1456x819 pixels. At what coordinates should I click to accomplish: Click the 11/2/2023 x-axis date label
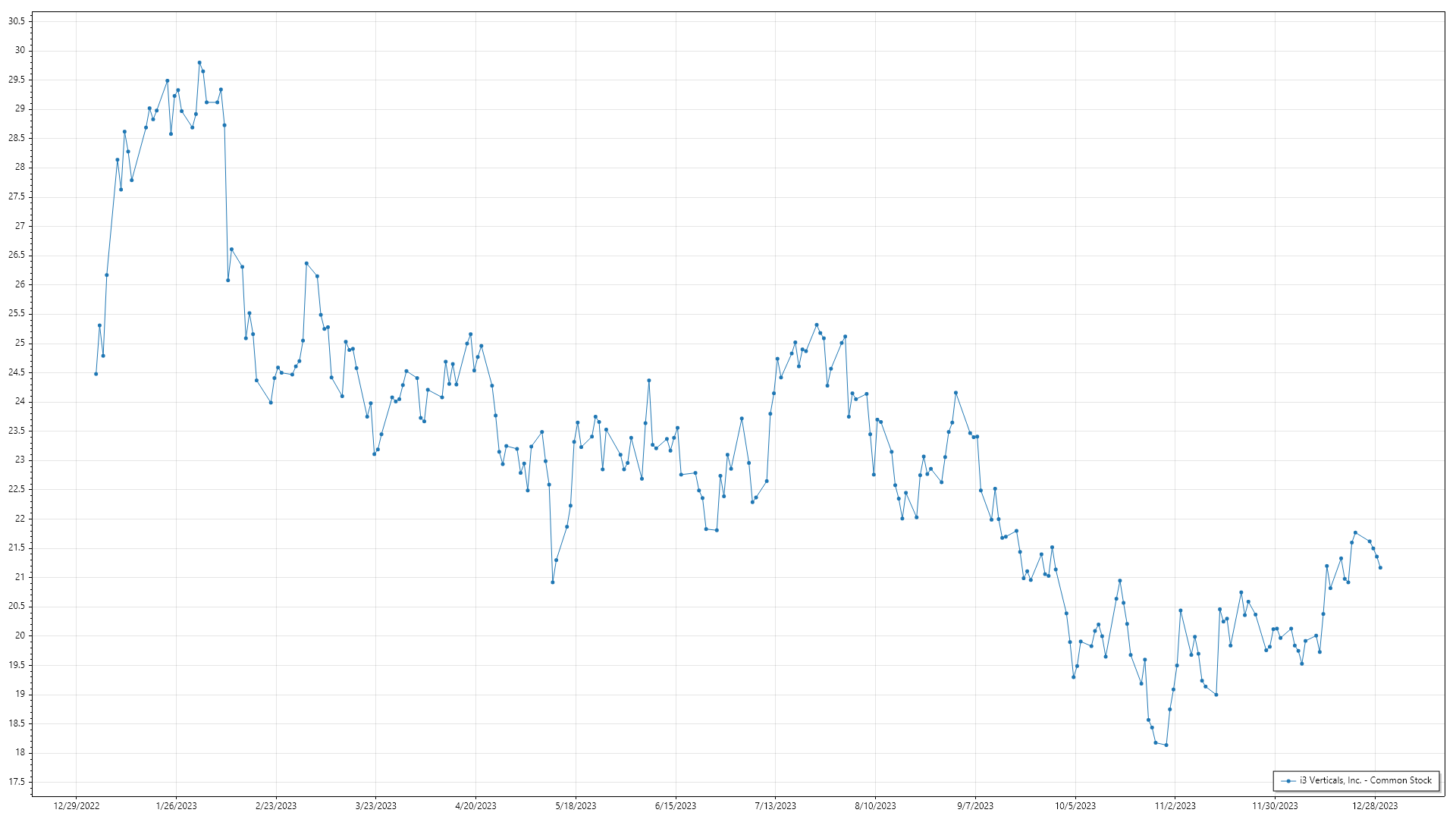click(x=1175, y=806)
